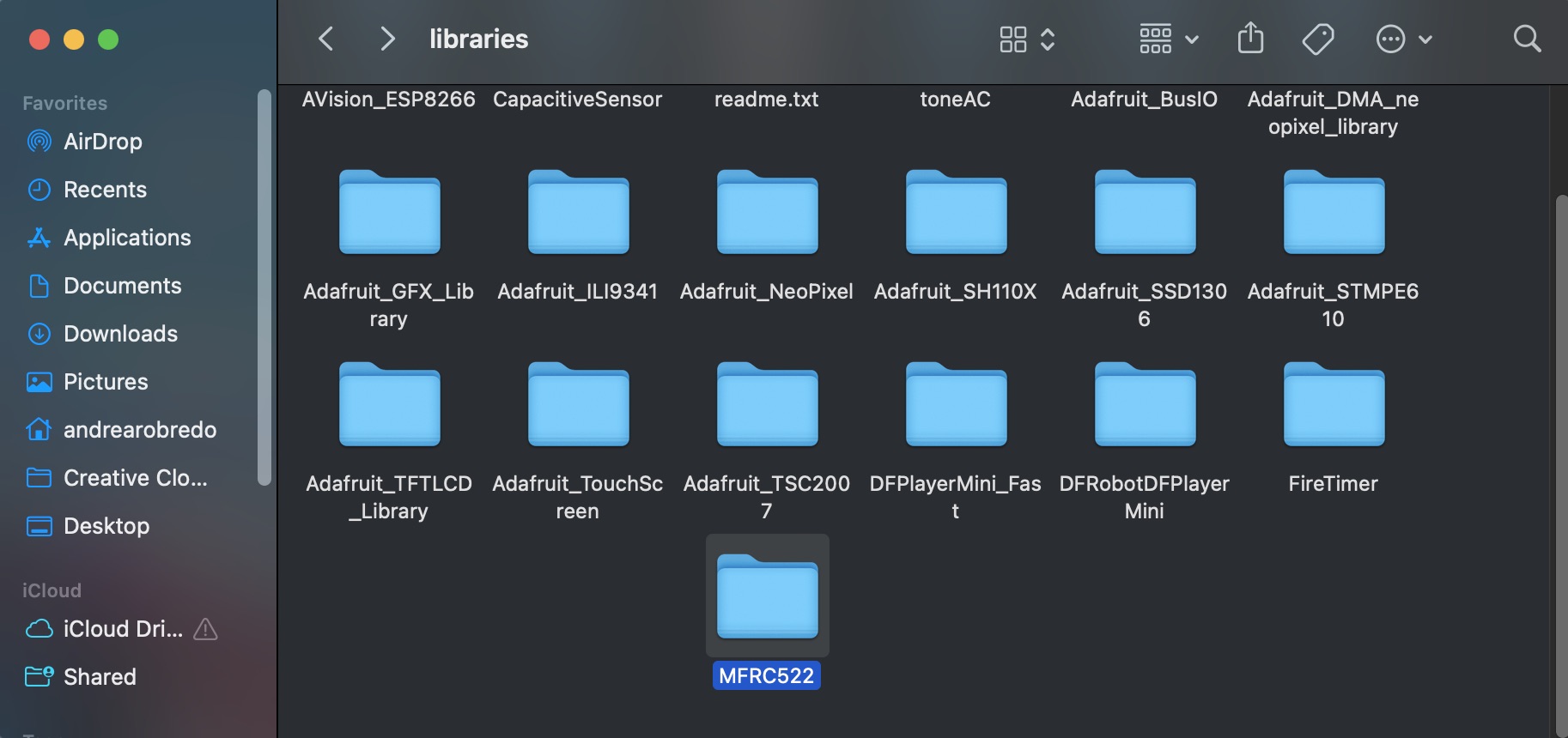Open the group-by dropdown in the toolbar
Screen dimensions: 1568x738
coord(1168,39)
